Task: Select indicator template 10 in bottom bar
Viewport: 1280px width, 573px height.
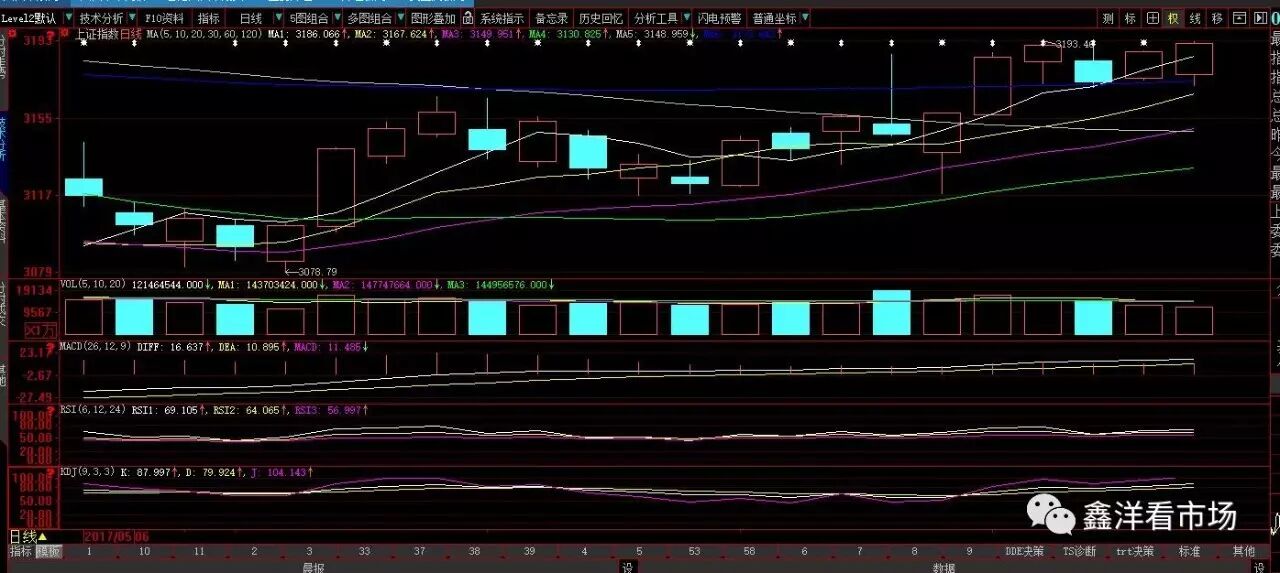Action: [x=145, y=551]
